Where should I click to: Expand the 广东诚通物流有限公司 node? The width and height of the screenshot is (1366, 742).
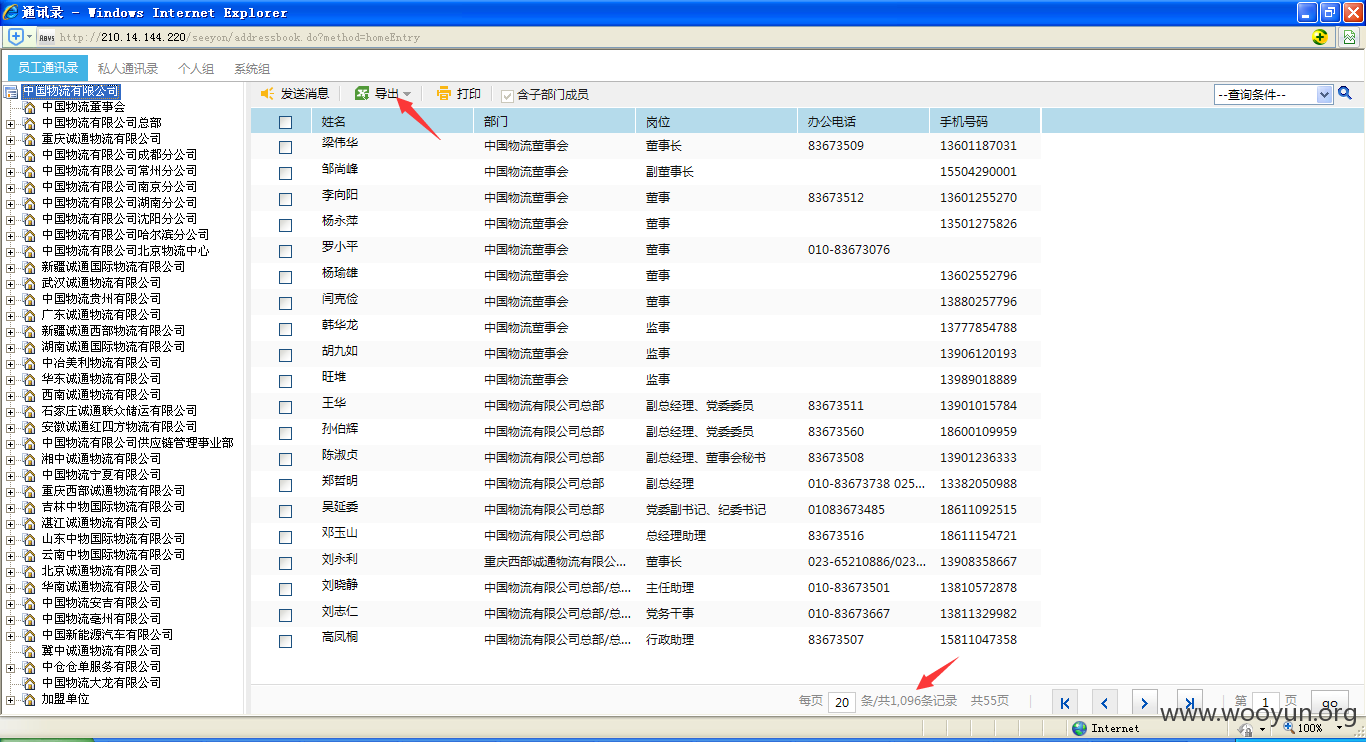coord(11,315)
